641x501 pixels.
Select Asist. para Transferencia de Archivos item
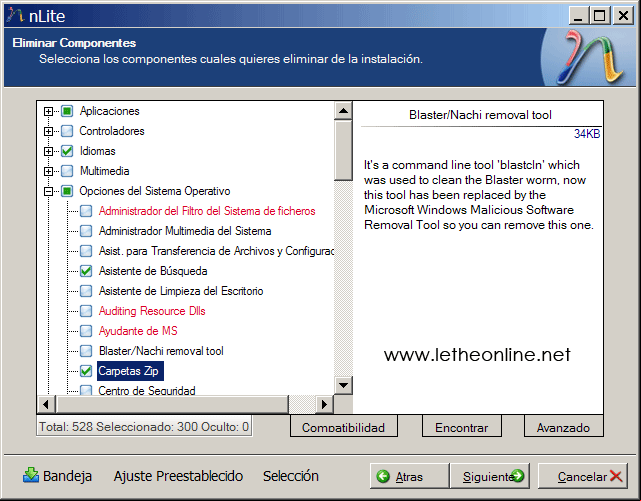pos(215,251)
